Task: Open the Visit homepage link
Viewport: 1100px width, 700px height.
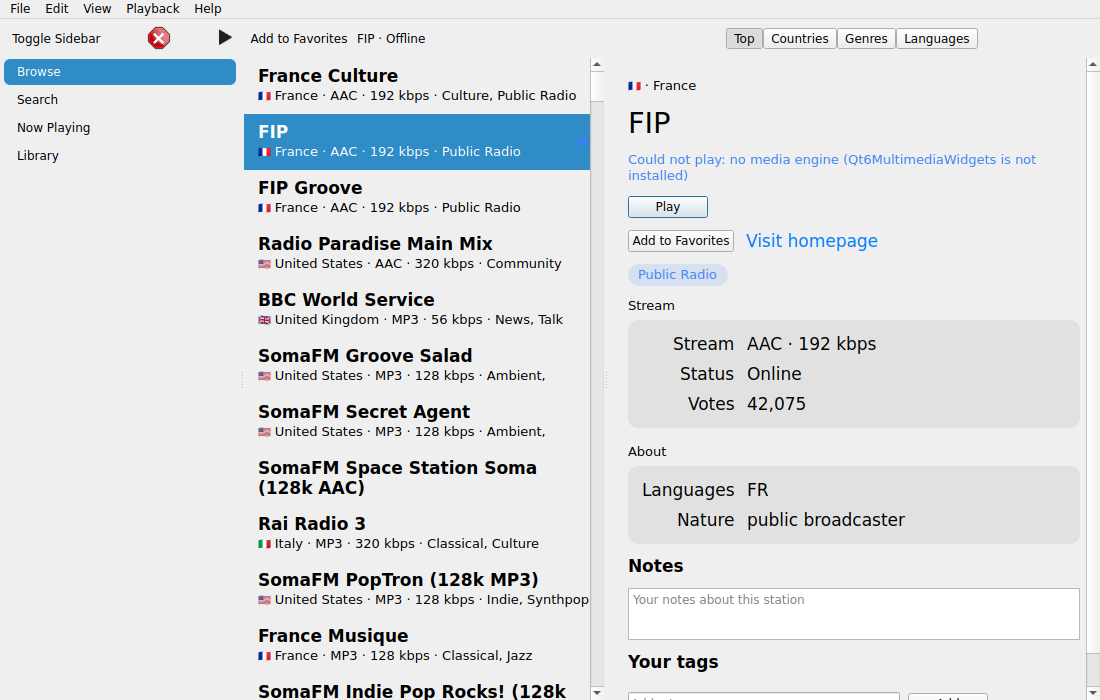Action: pyautogui.click(x=812, y=241)
